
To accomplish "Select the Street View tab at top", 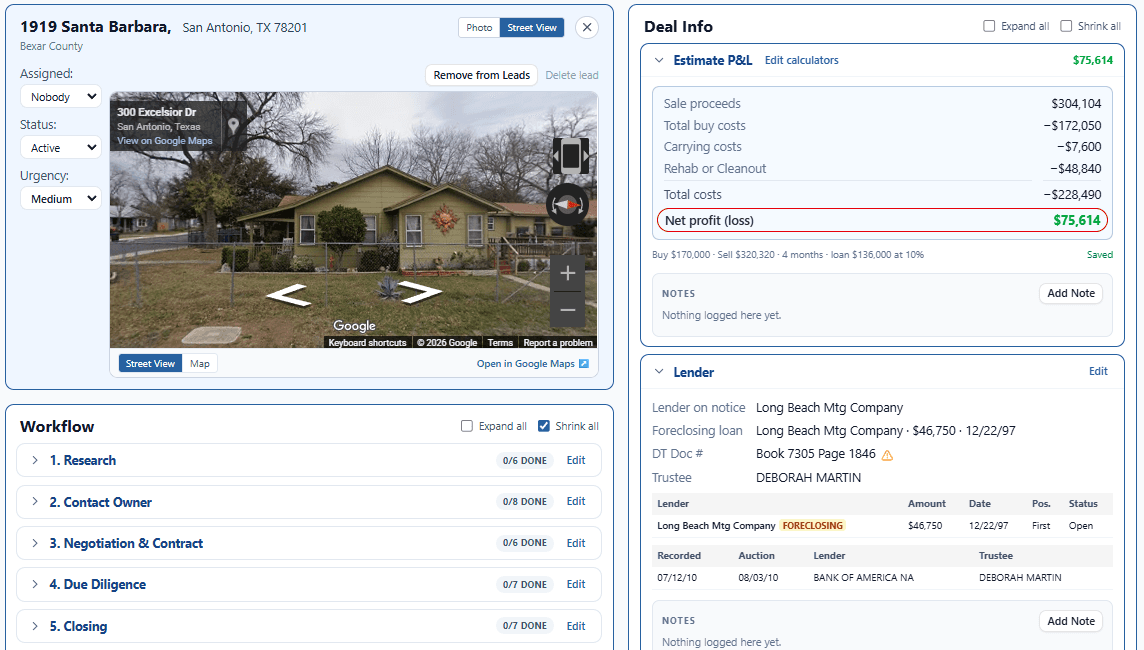I will click(532, 28).
